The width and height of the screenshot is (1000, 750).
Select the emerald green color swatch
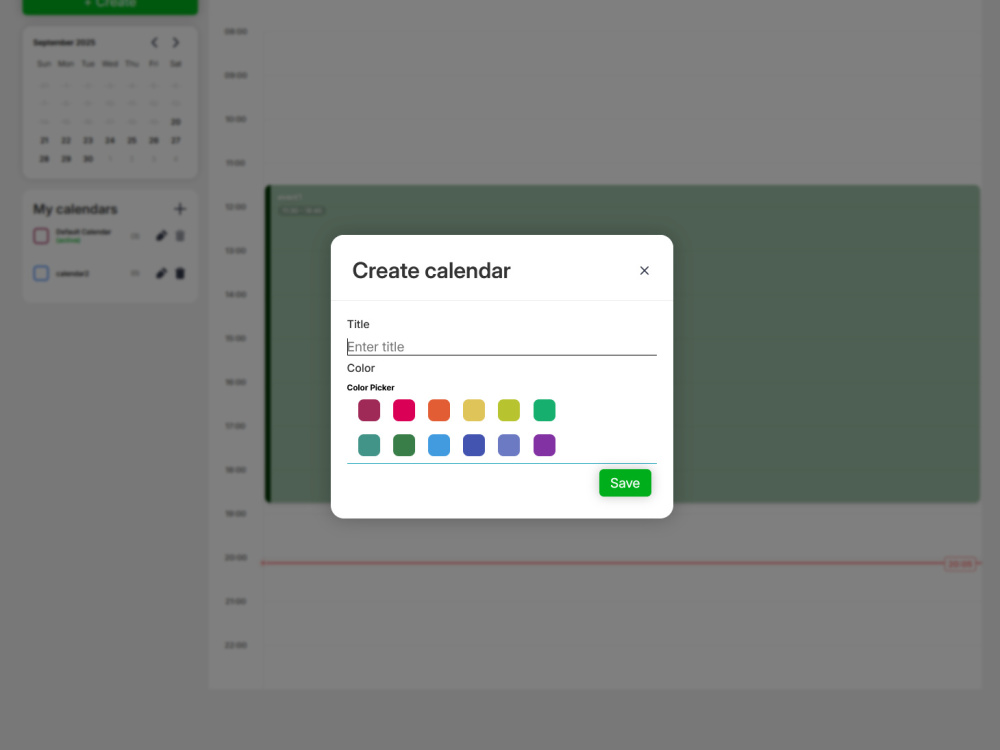click(544, 410)
